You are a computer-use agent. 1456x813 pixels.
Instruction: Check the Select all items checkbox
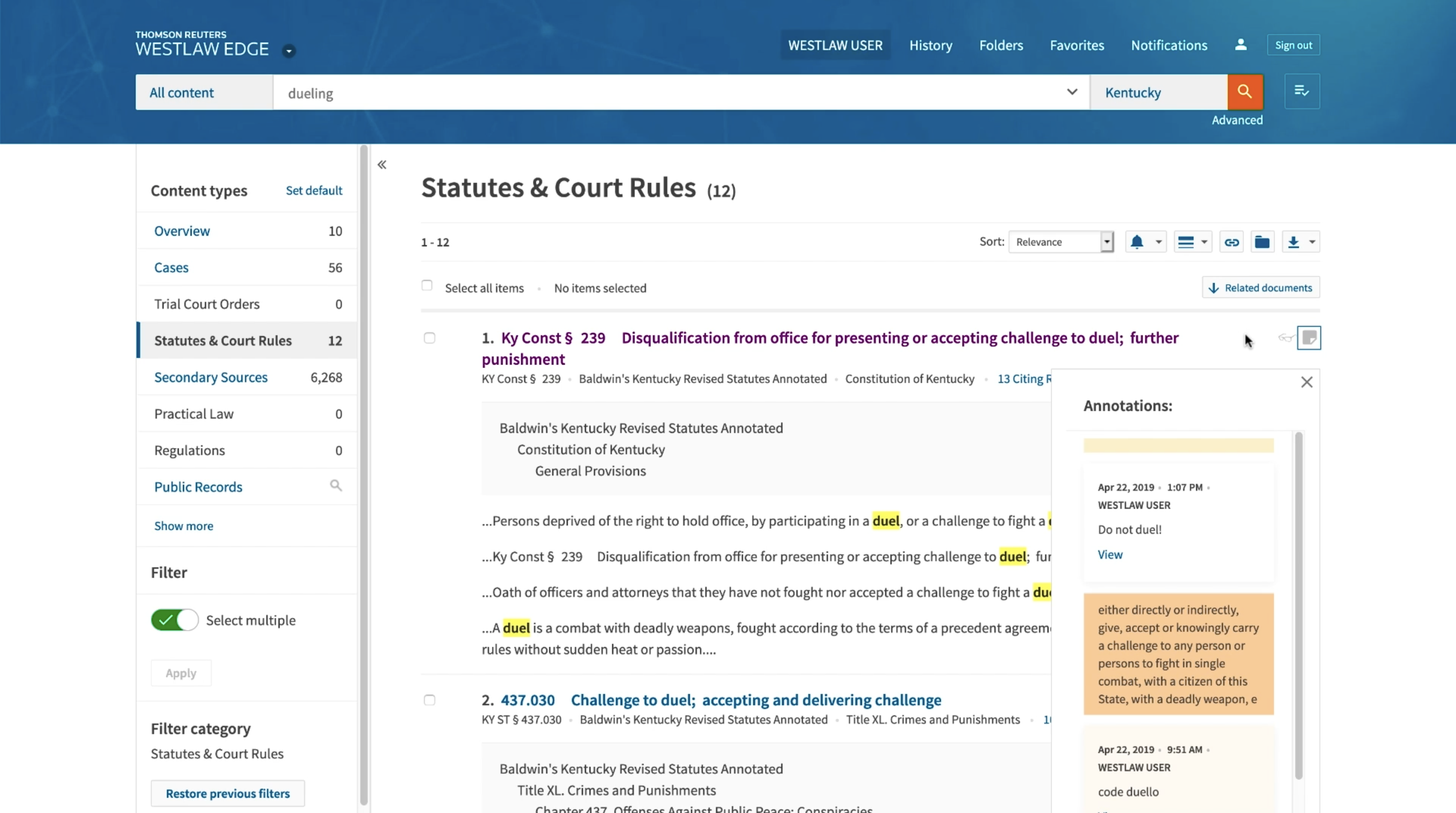click(x=427, y=286)
